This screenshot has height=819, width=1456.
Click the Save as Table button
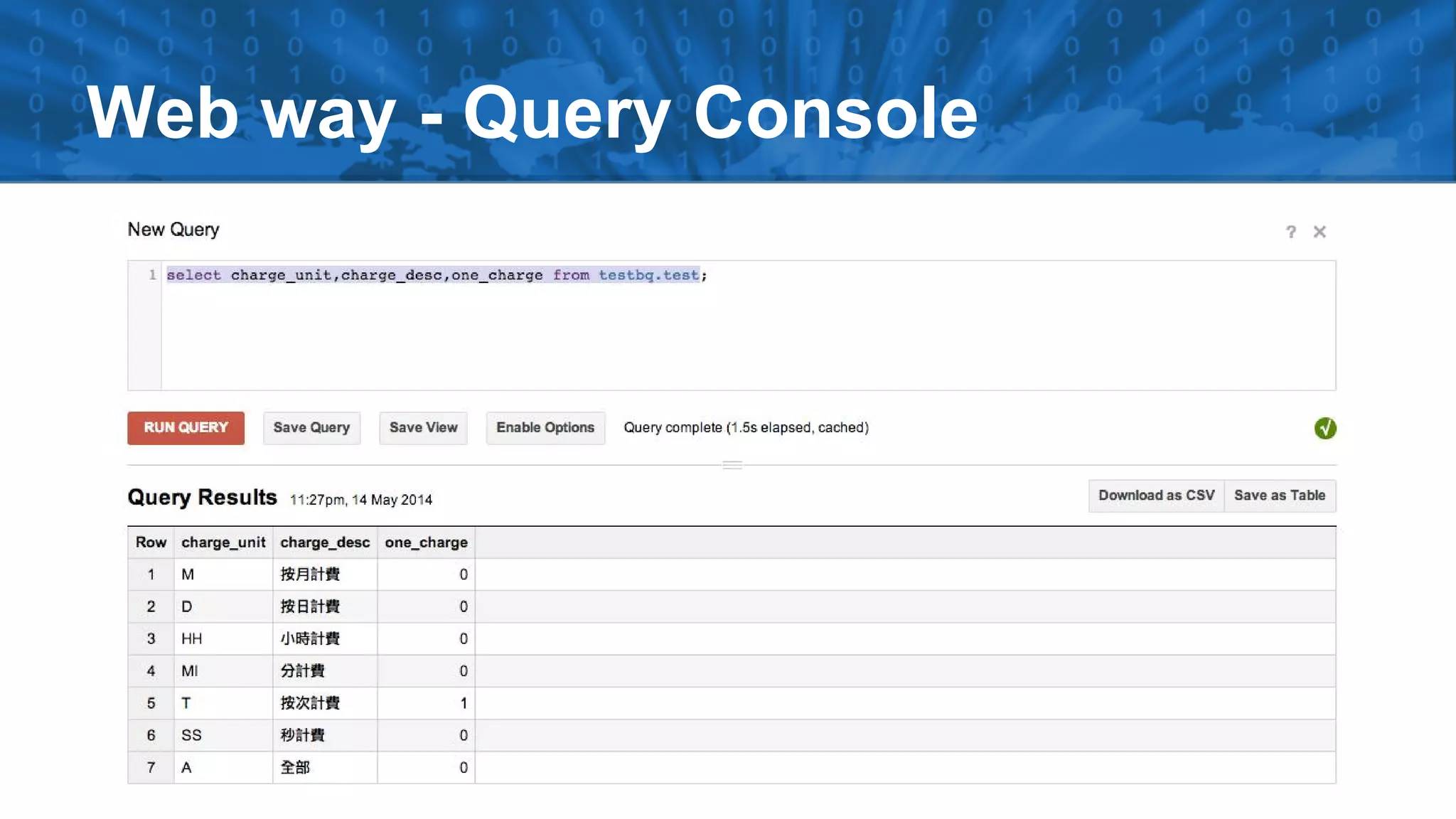point(1279,496)
